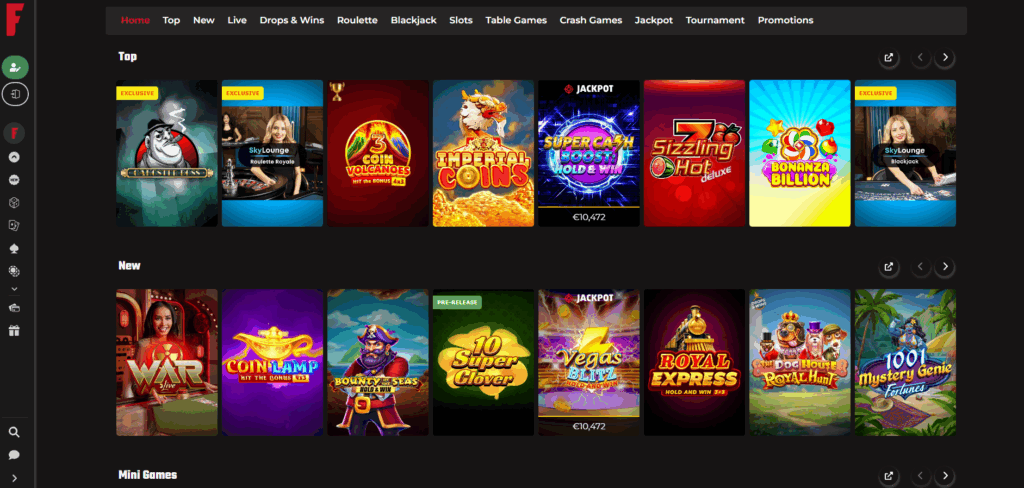Open the search magnifier in sidebar
This screenshot has height=488, width=1024.
point(14,432)
